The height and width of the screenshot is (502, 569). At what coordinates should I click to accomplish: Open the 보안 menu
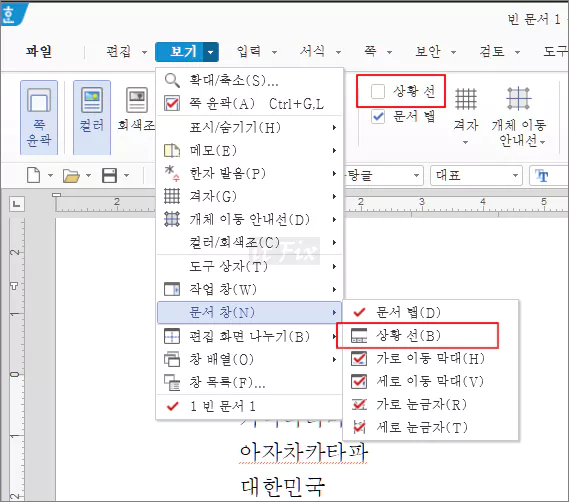coord(428,52)
